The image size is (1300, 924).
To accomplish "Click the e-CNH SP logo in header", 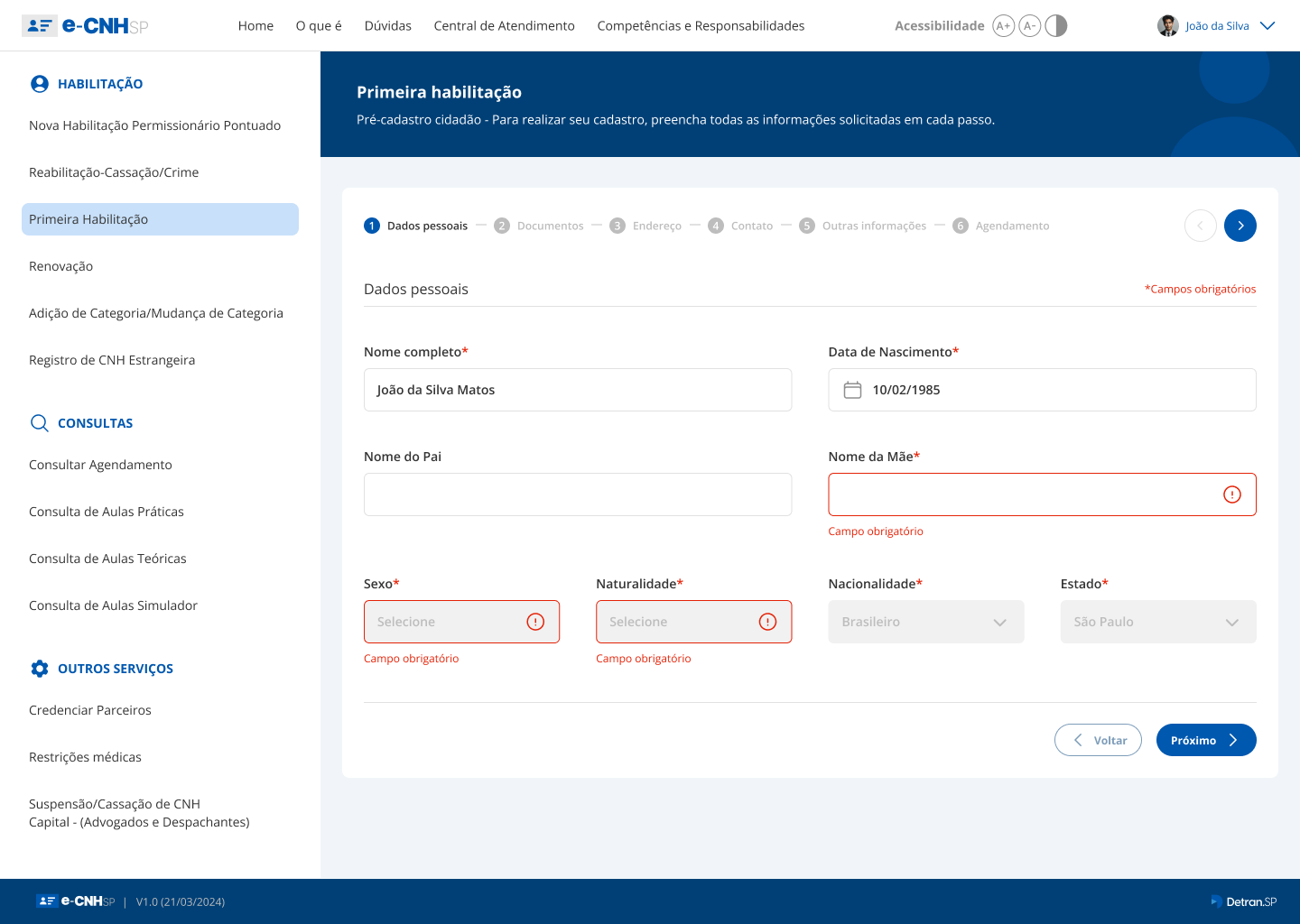I will click(x=85, y=26).
